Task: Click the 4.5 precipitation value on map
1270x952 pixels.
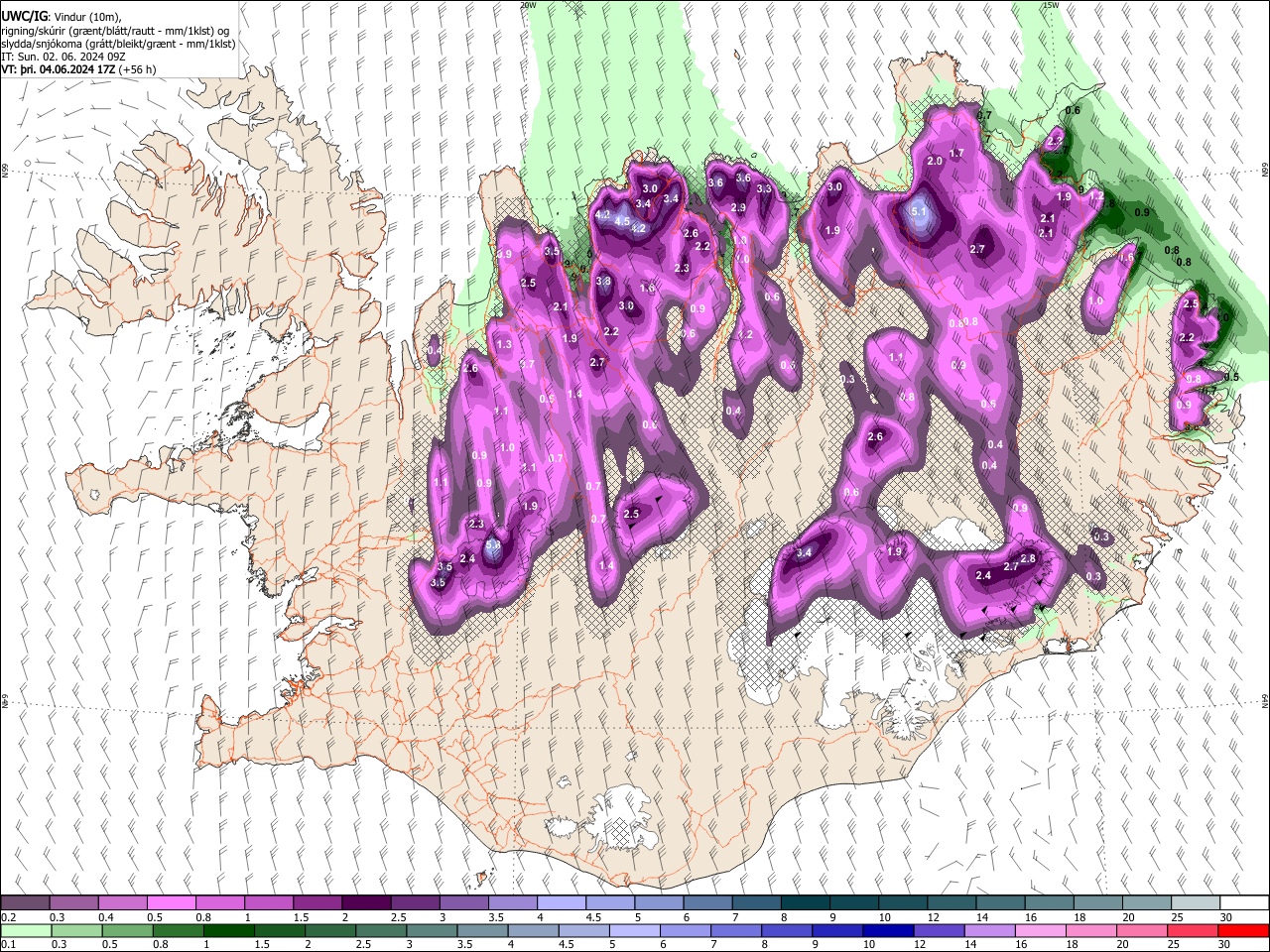Action: (622, 221)
